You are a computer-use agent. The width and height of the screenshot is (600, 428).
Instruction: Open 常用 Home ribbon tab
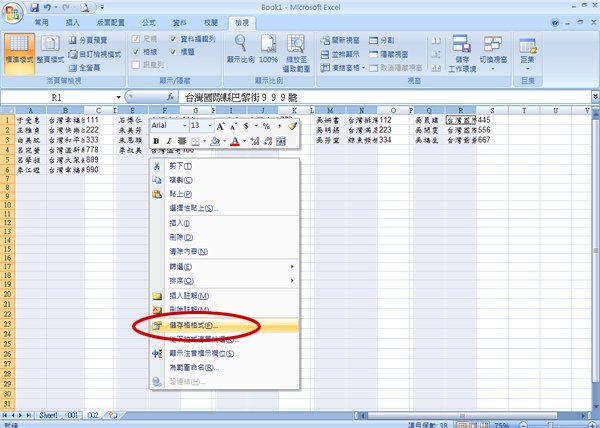[x=41, y=23]
